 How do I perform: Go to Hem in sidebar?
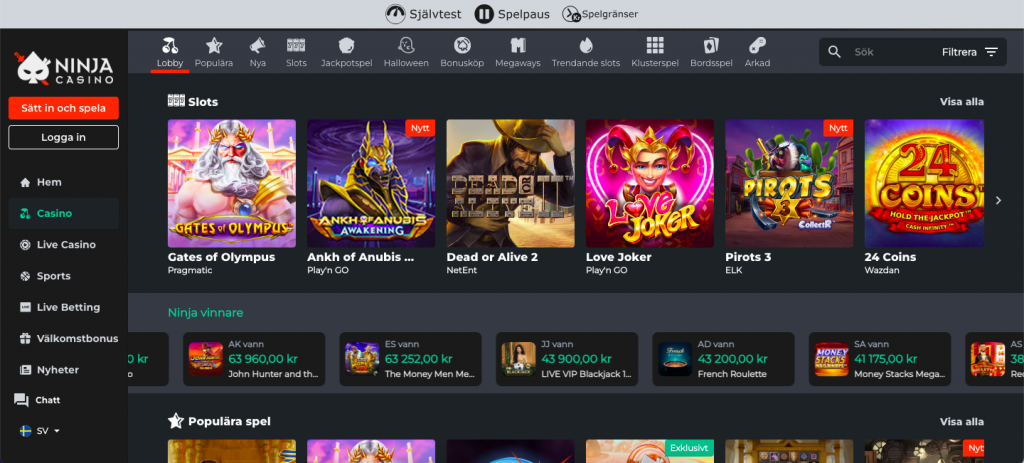point(63,182)
